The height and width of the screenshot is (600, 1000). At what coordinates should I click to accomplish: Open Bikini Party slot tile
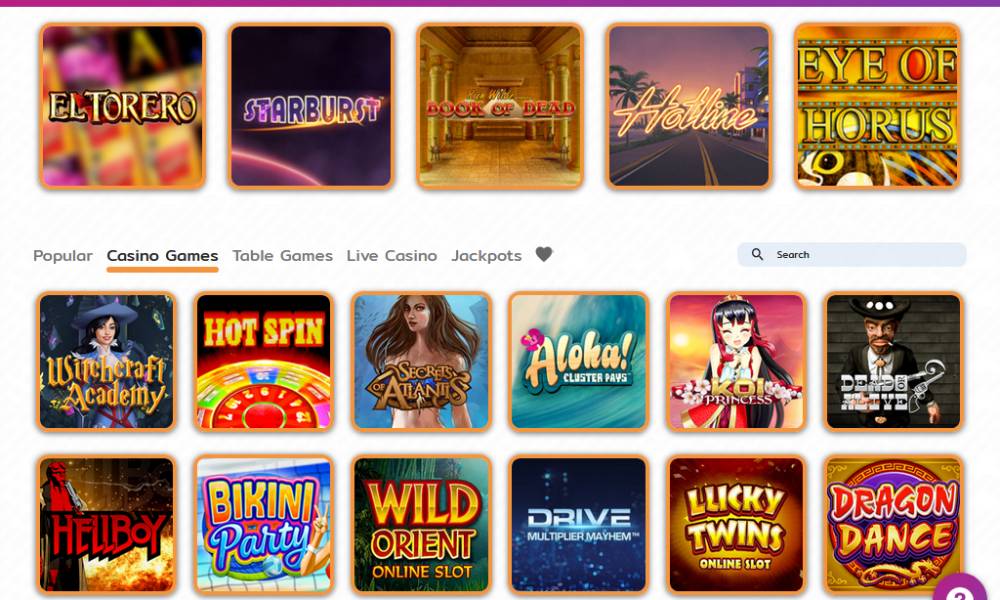pos(263,524)
